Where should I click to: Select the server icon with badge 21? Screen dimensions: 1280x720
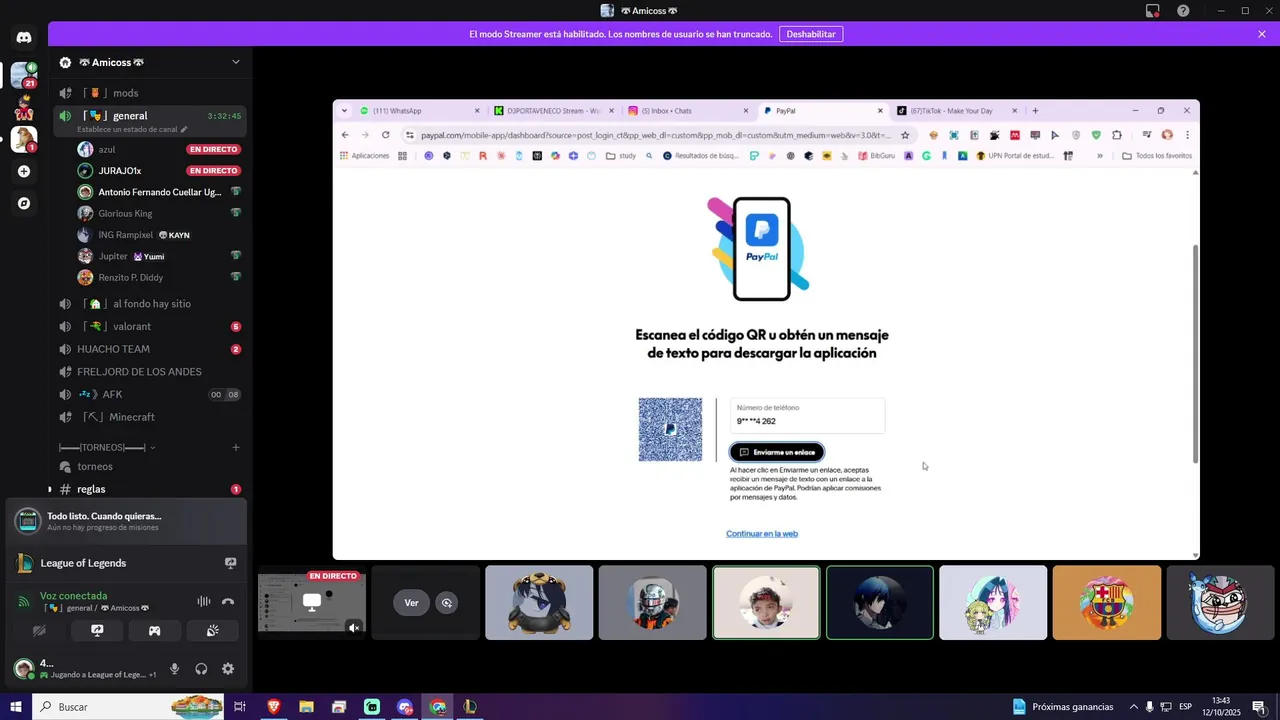click(x=24, y=75)
